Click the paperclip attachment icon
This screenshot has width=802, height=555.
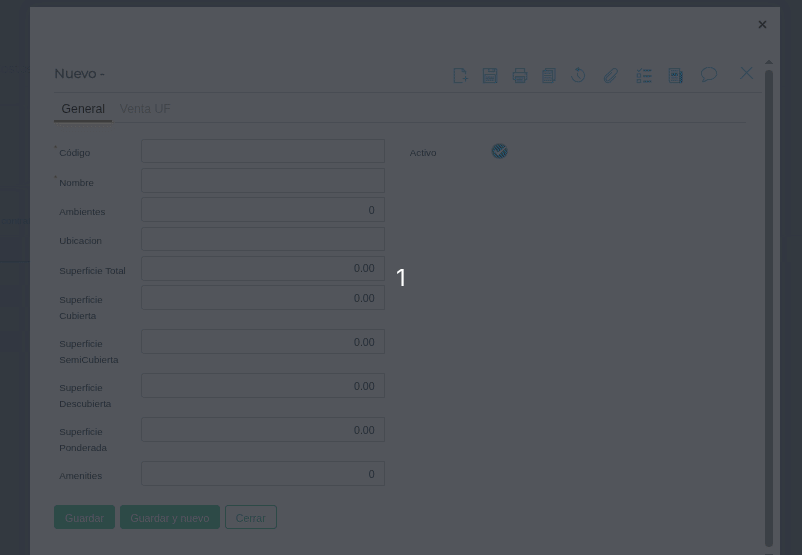[x=611, y=75]
